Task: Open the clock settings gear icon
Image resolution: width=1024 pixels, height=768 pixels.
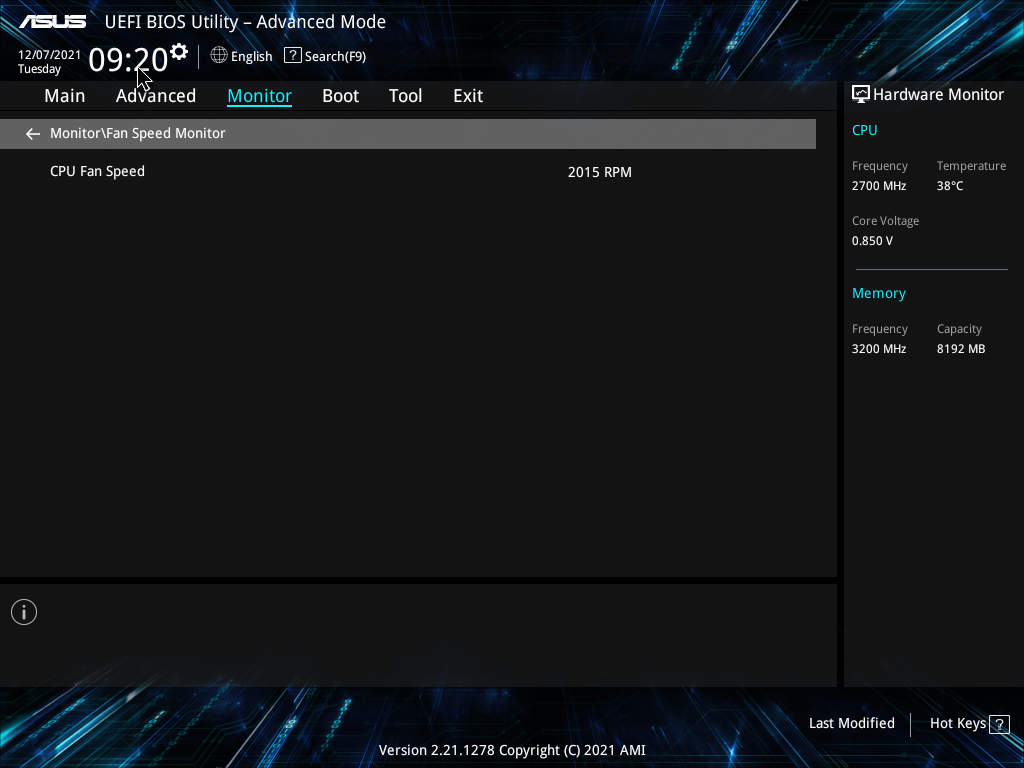Action: coord(179,52)
